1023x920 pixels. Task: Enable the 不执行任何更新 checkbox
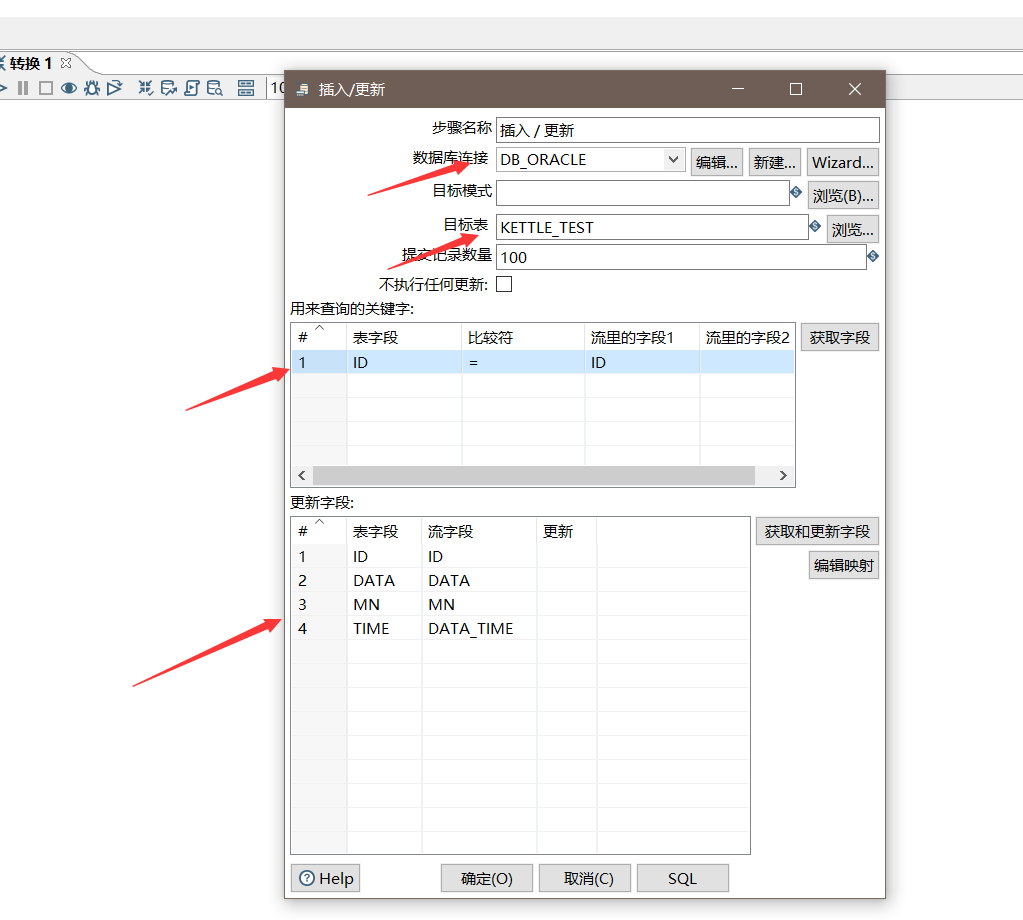click(504, 283)
